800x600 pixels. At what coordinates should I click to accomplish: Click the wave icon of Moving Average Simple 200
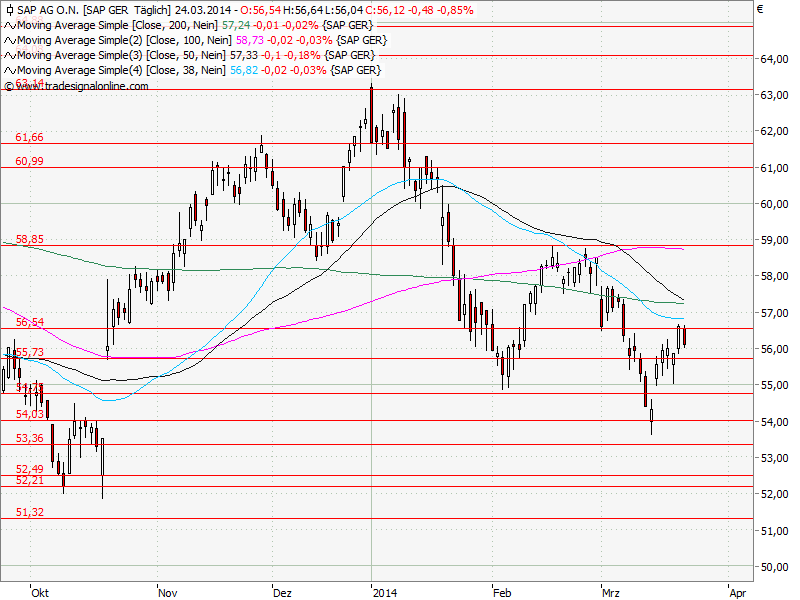click(x=9, y=27)
